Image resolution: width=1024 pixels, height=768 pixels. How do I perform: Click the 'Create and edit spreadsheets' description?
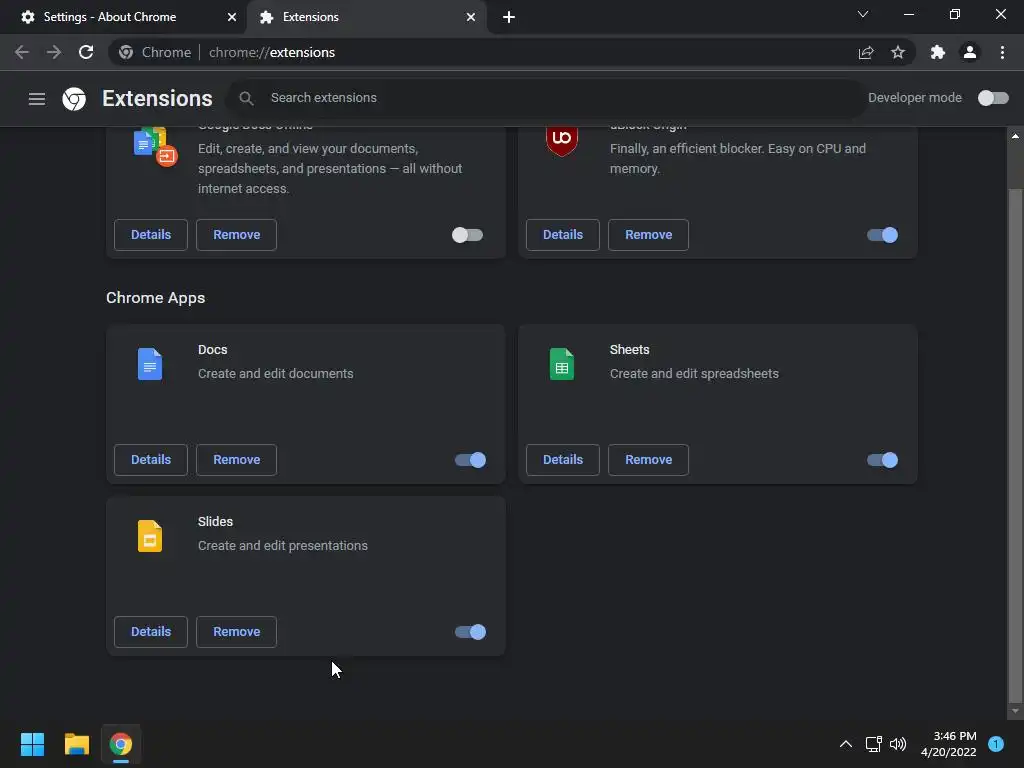[x=694, y=374]
